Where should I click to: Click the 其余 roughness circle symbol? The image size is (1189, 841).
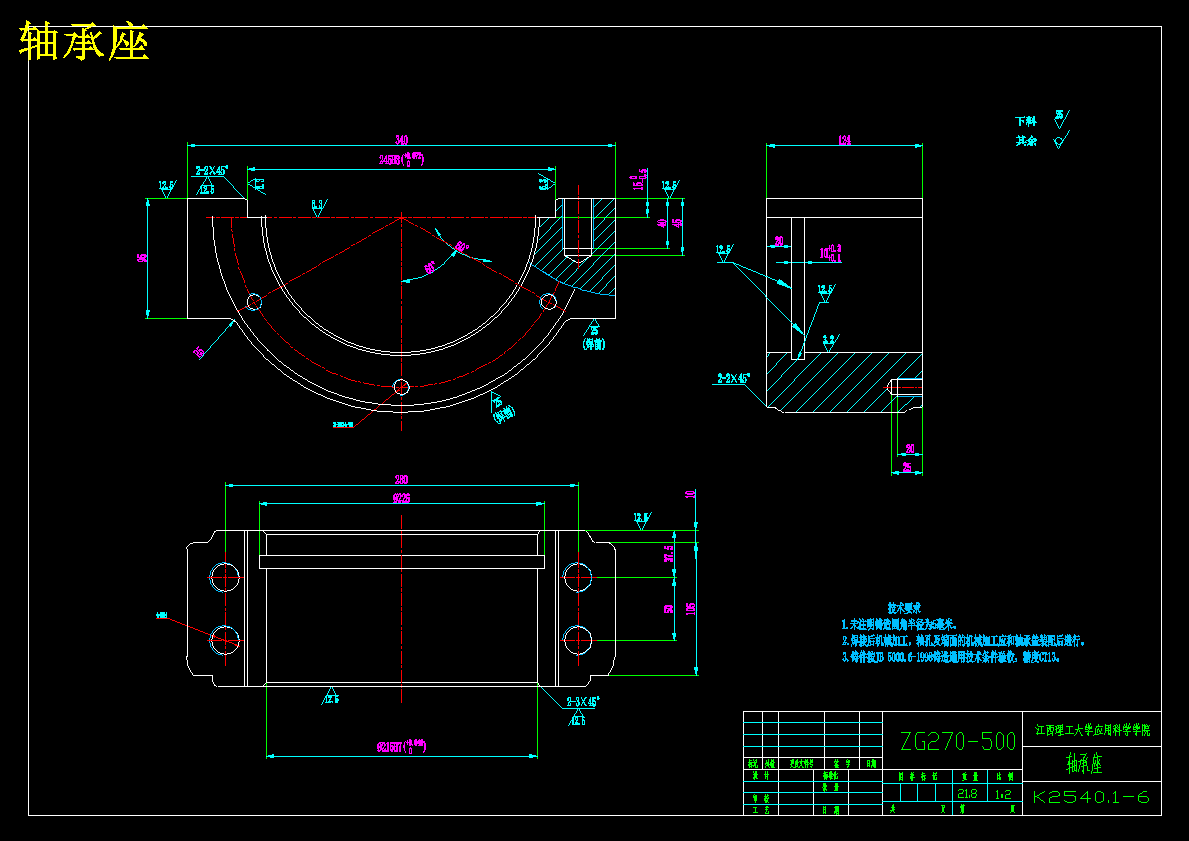pyautogui.click(x=1061, y=140)
